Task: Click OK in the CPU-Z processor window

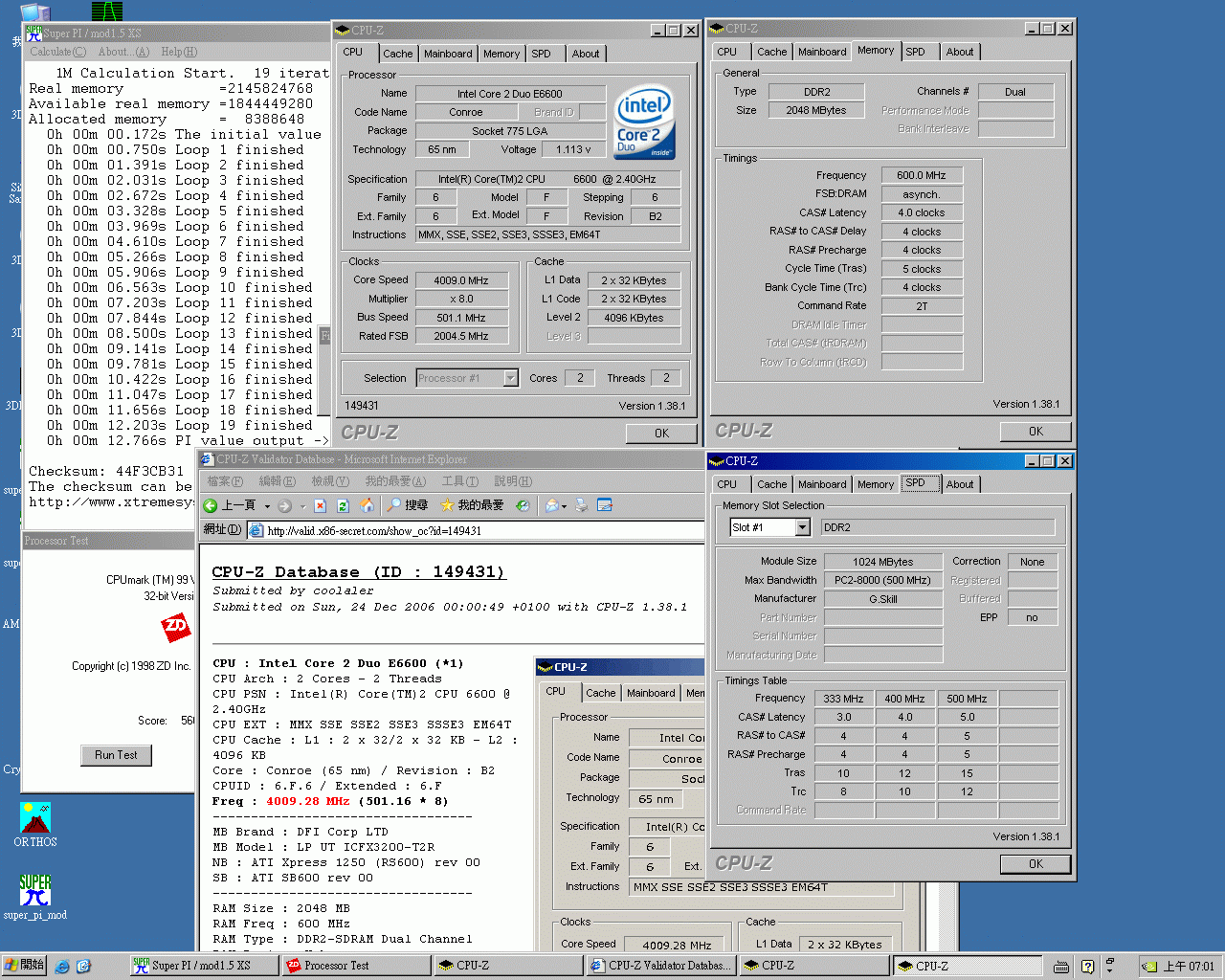Action: 661,434
